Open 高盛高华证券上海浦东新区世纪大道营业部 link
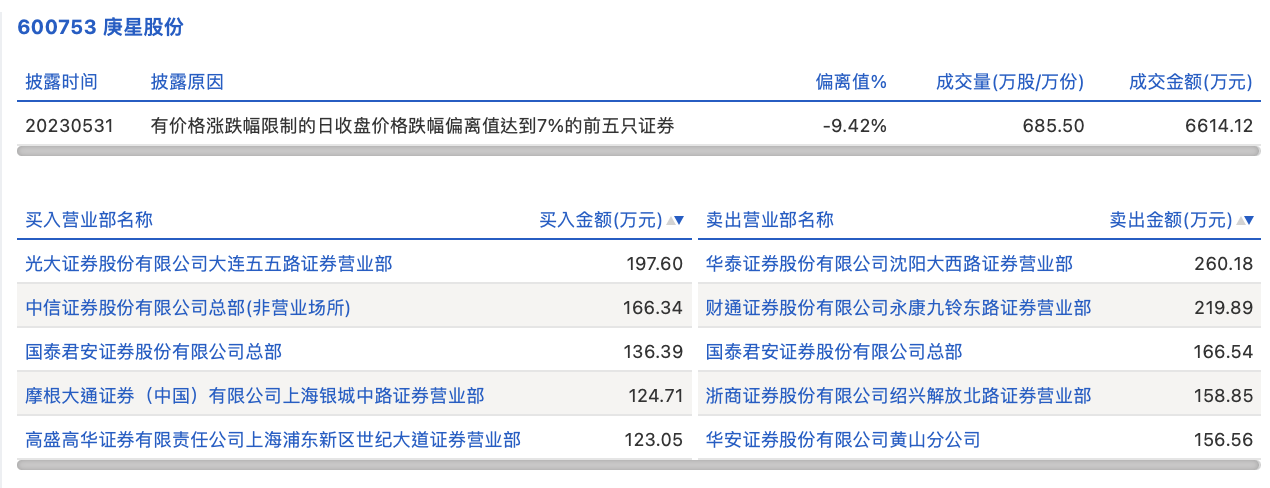The width and height of the screenshot is (1270, 488). coord(273,440)
